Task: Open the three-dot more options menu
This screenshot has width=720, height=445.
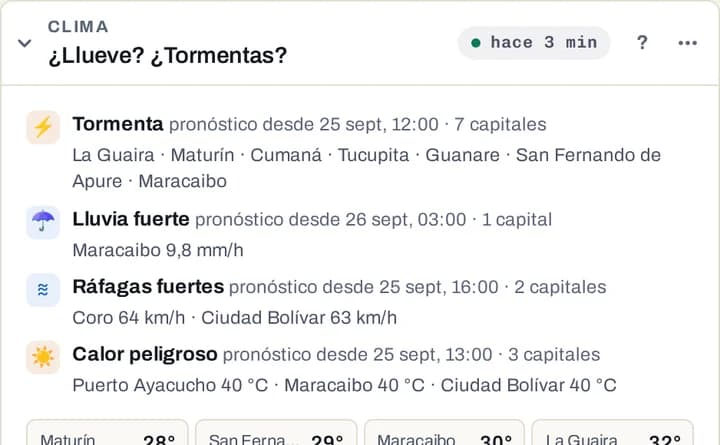Action: pyautogui.click(x=687, y=43)
